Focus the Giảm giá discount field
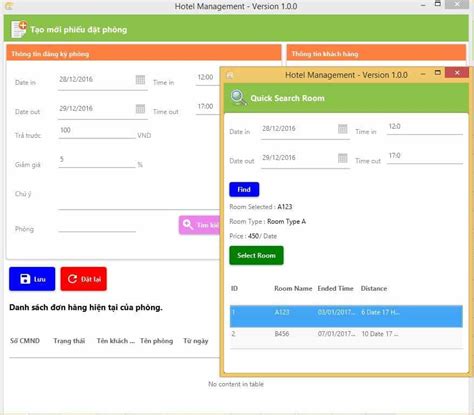The width and height of the screenshot is (474, 415). click(97, 161)
